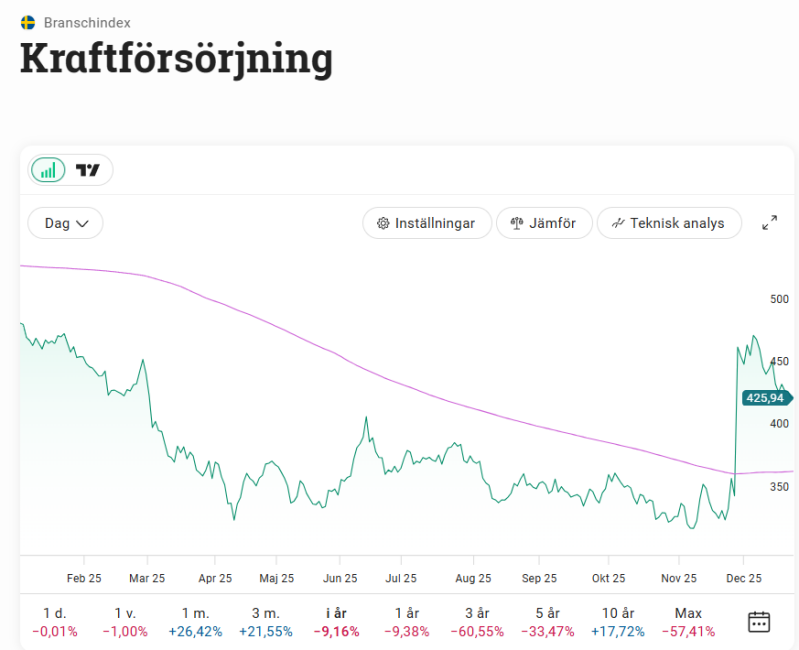Open Teknisk analys menu
Viewport: 799px width, 650px height.
click(x=668, y=223)
